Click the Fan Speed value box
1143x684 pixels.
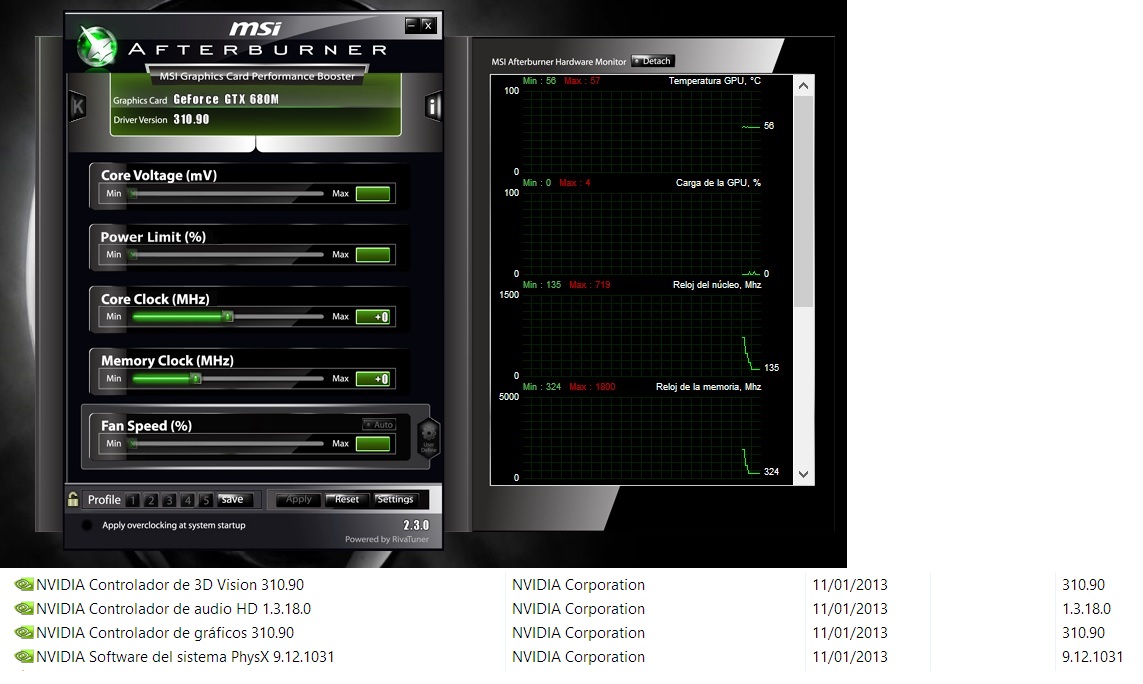(373, 443)
